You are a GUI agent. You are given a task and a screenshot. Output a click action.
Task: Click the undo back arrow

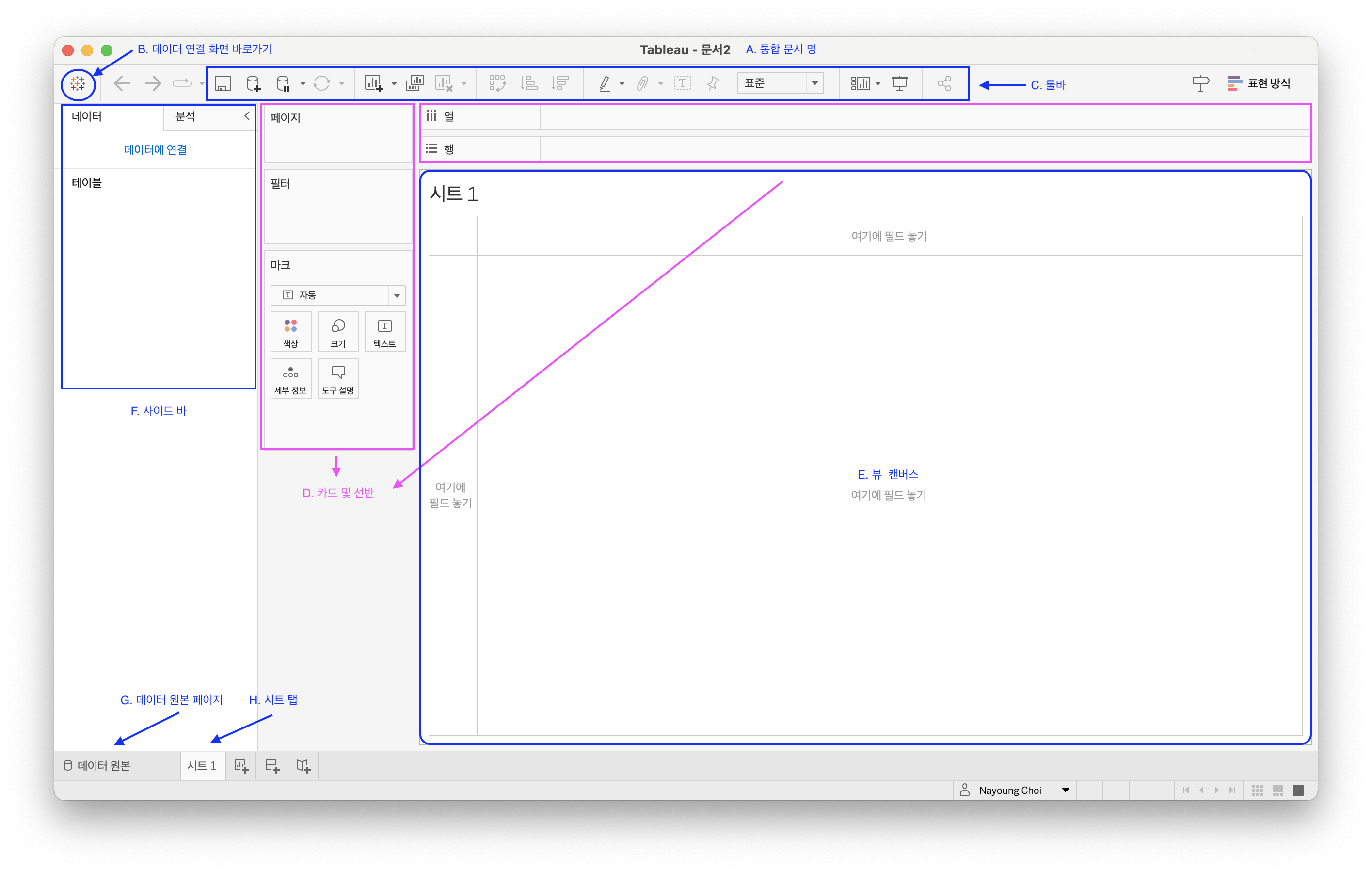pyautogui.click(x=122, y=84)
